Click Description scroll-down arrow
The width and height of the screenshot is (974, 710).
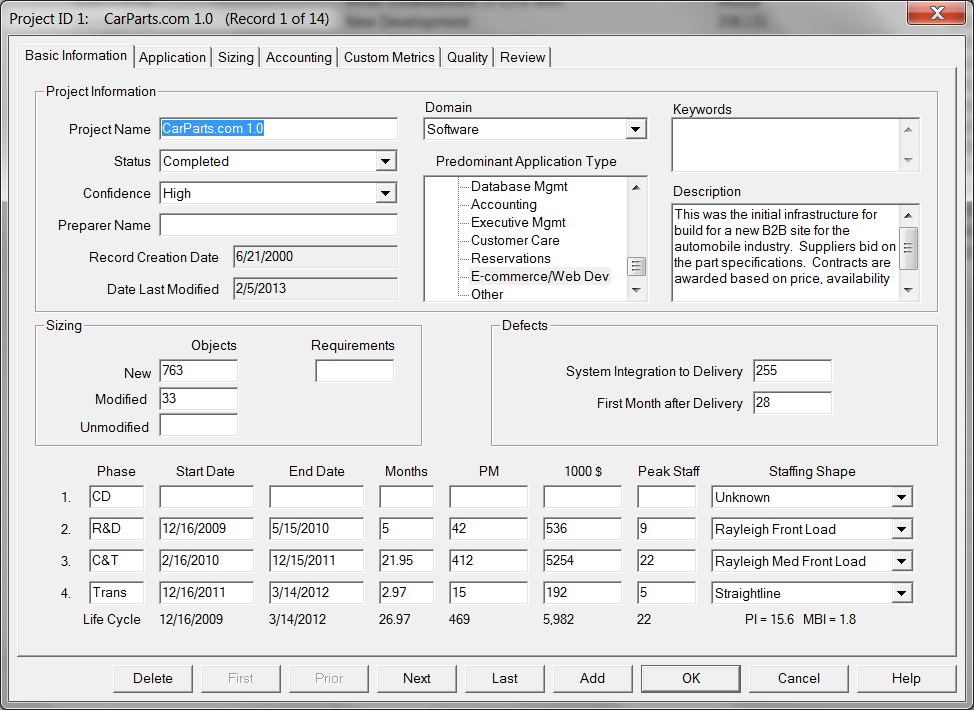(x=908, y=290)
